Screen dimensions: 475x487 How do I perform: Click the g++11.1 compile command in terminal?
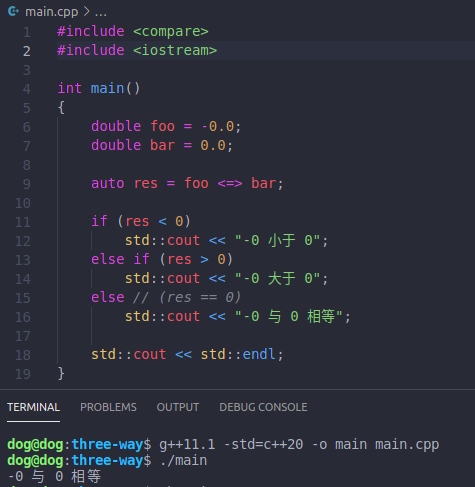(x=299, y=445)
